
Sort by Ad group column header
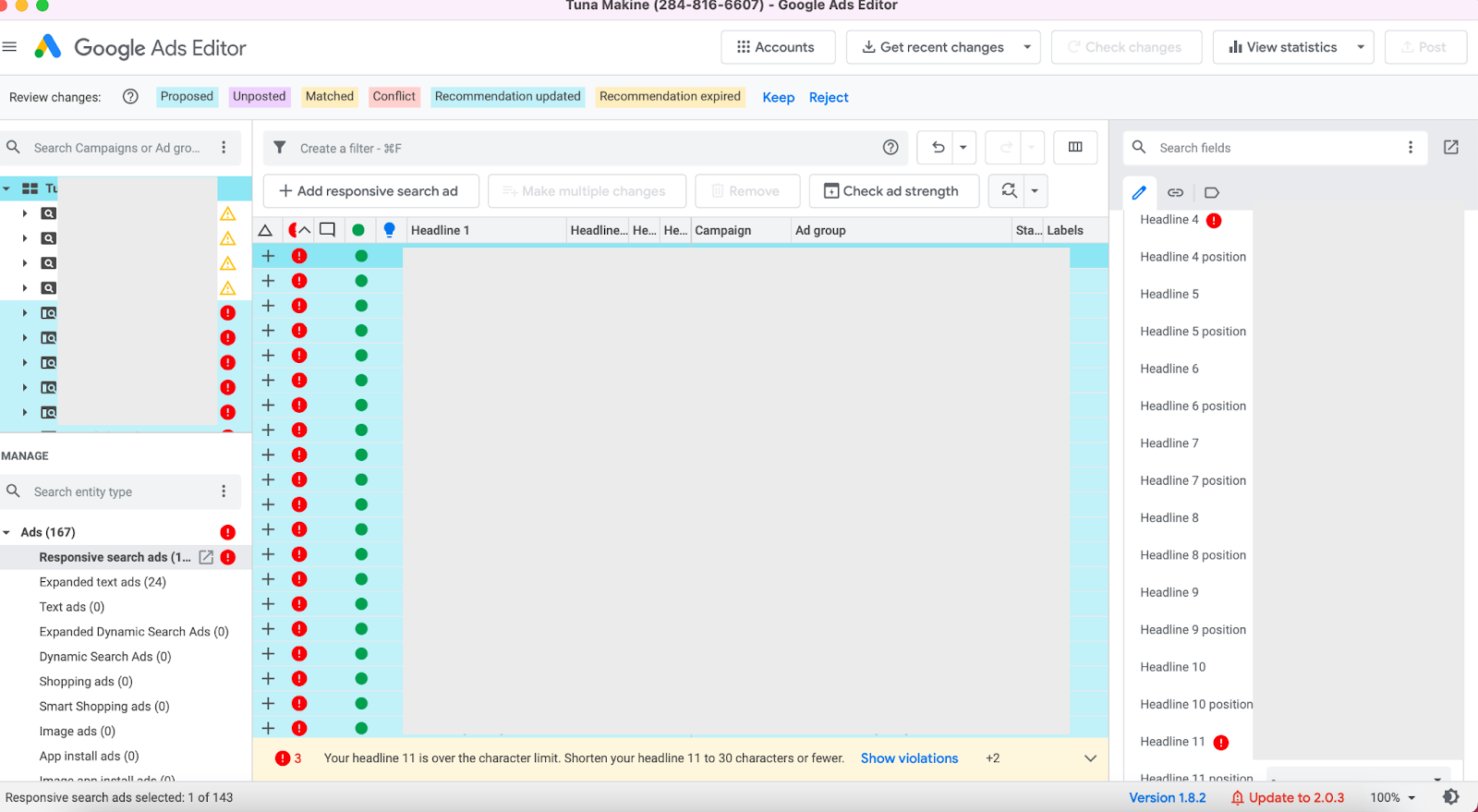click(x=901, y=230)
